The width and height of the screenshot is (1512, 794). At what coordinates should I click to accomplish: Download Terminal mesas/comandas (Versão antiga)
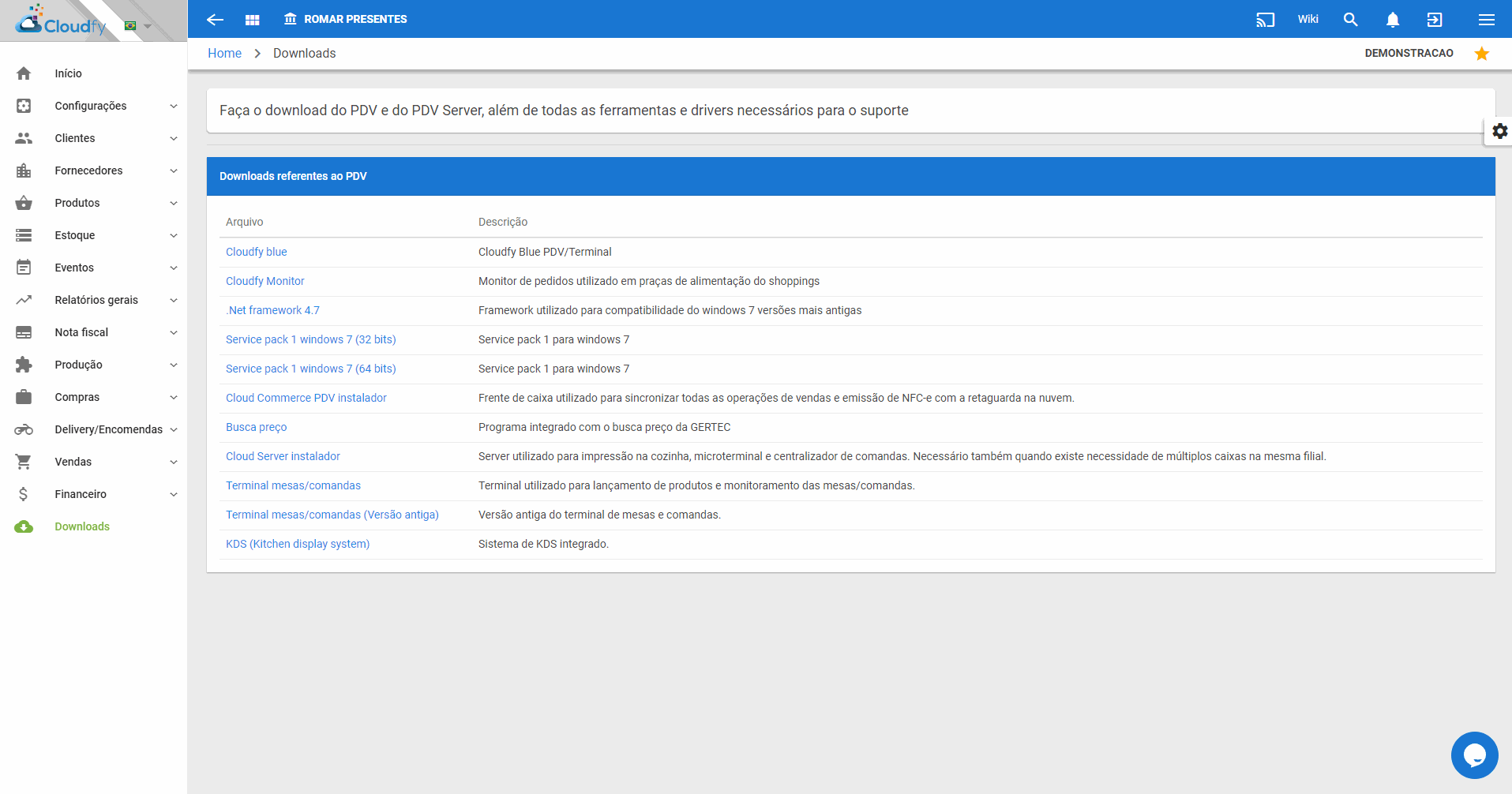point(332,515)
